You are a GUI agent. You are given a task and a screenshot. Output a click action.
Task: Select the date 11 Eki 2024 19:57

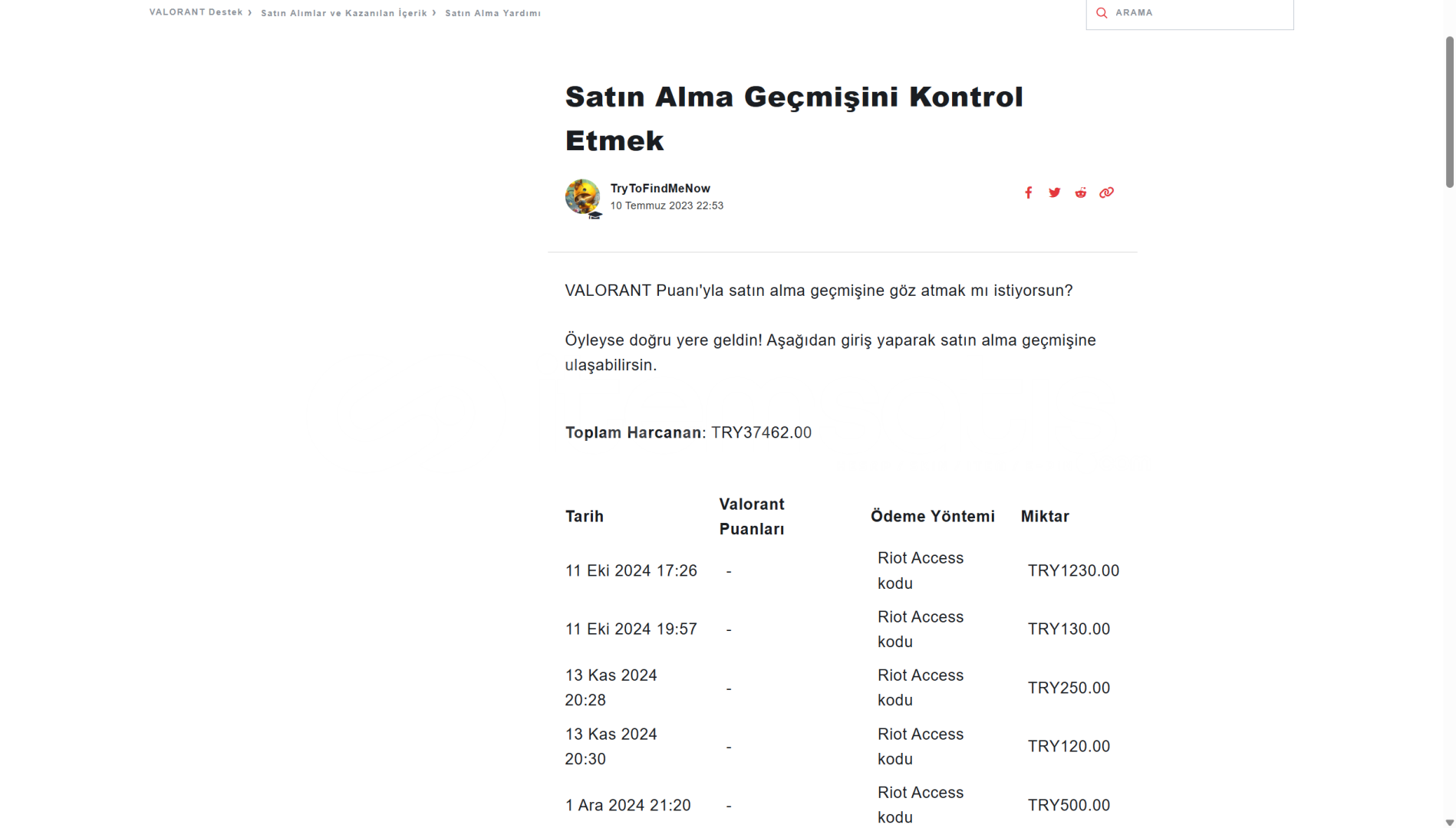click(631, 629)
